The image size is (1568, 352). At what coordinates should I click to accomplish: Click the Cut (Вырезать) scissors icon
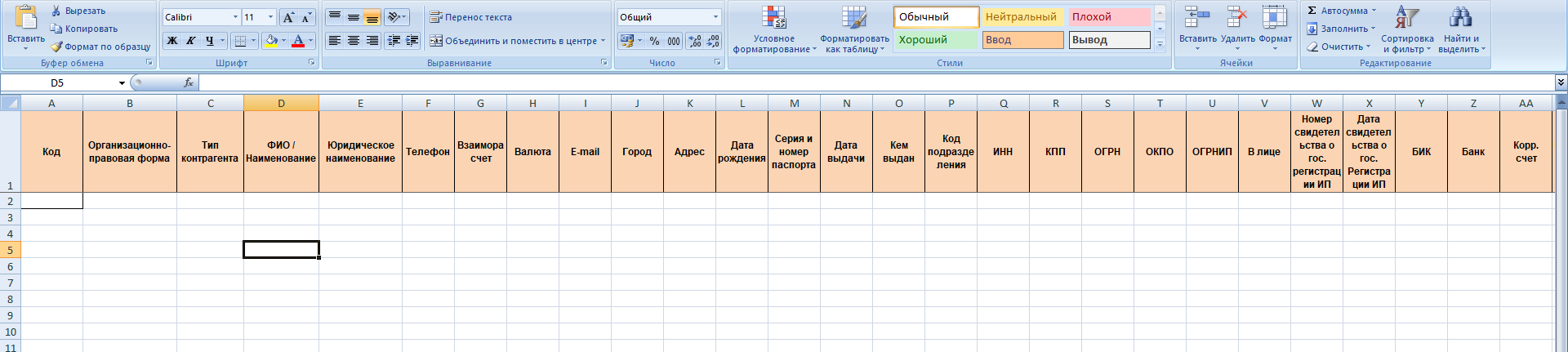tap(56, 11)
